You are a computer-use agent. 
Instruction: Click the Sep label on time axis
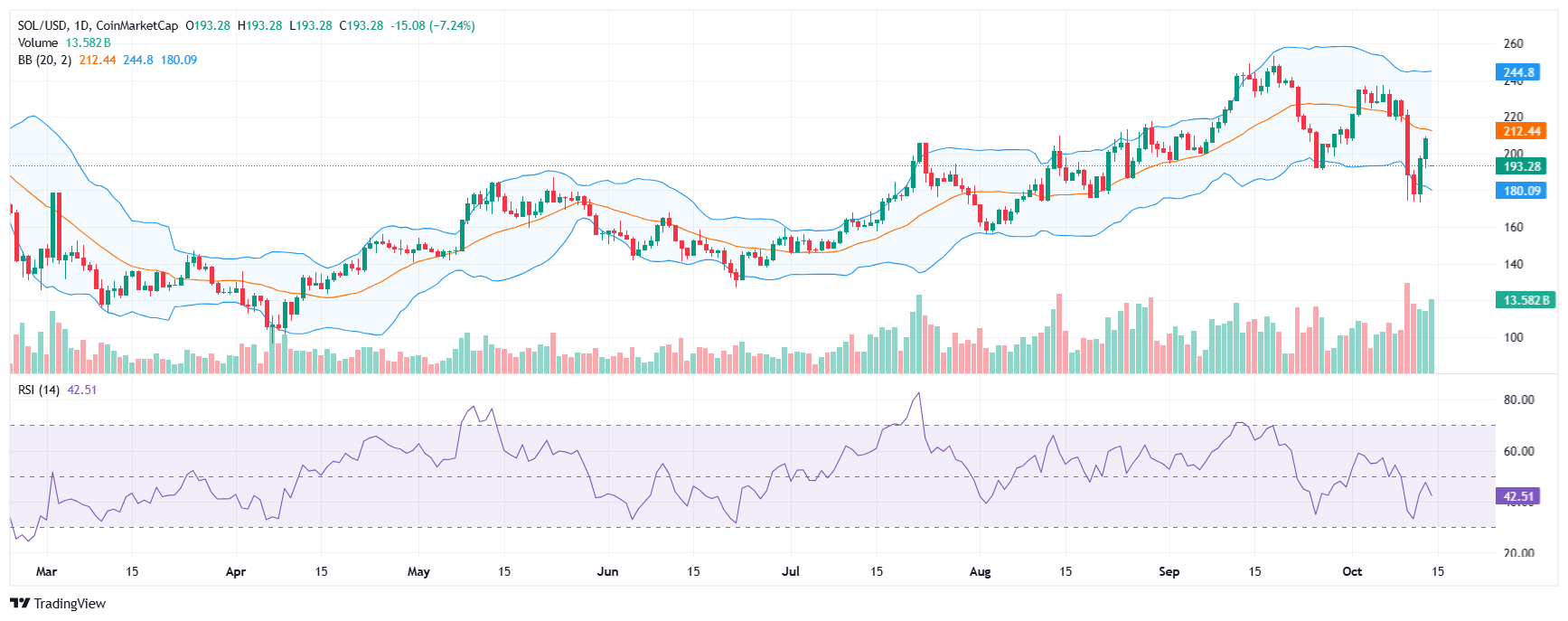[x=1169, y=571]
